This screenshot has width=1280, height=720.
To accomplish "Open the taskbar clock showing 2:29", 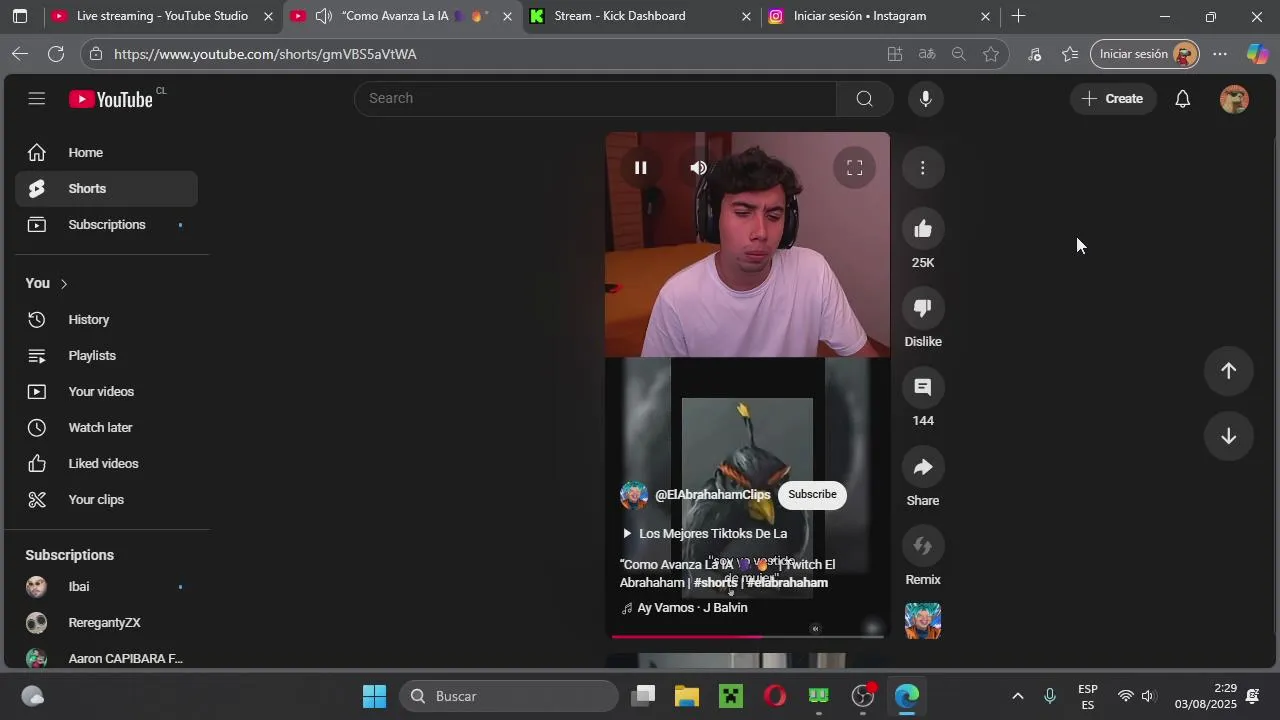I will click(1205, 696).
